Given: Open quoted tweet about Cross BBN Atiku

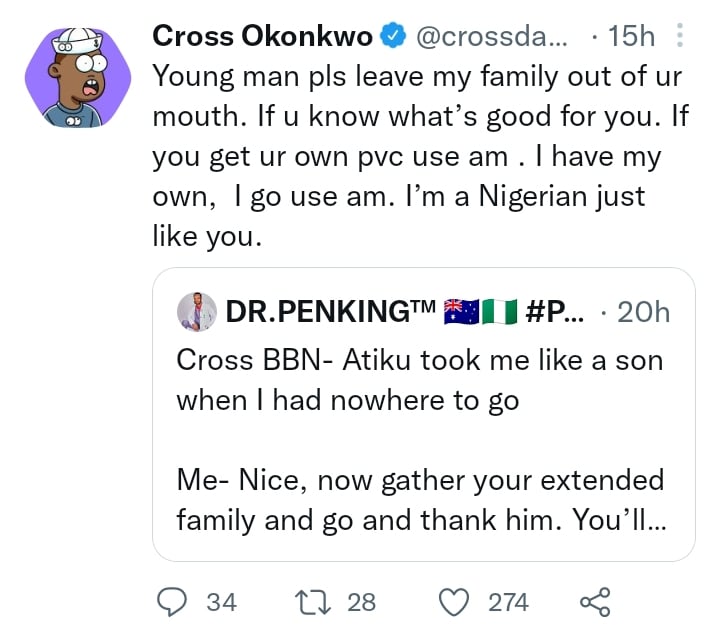Looking at the screenshot, I should click(x=420, y=440).
